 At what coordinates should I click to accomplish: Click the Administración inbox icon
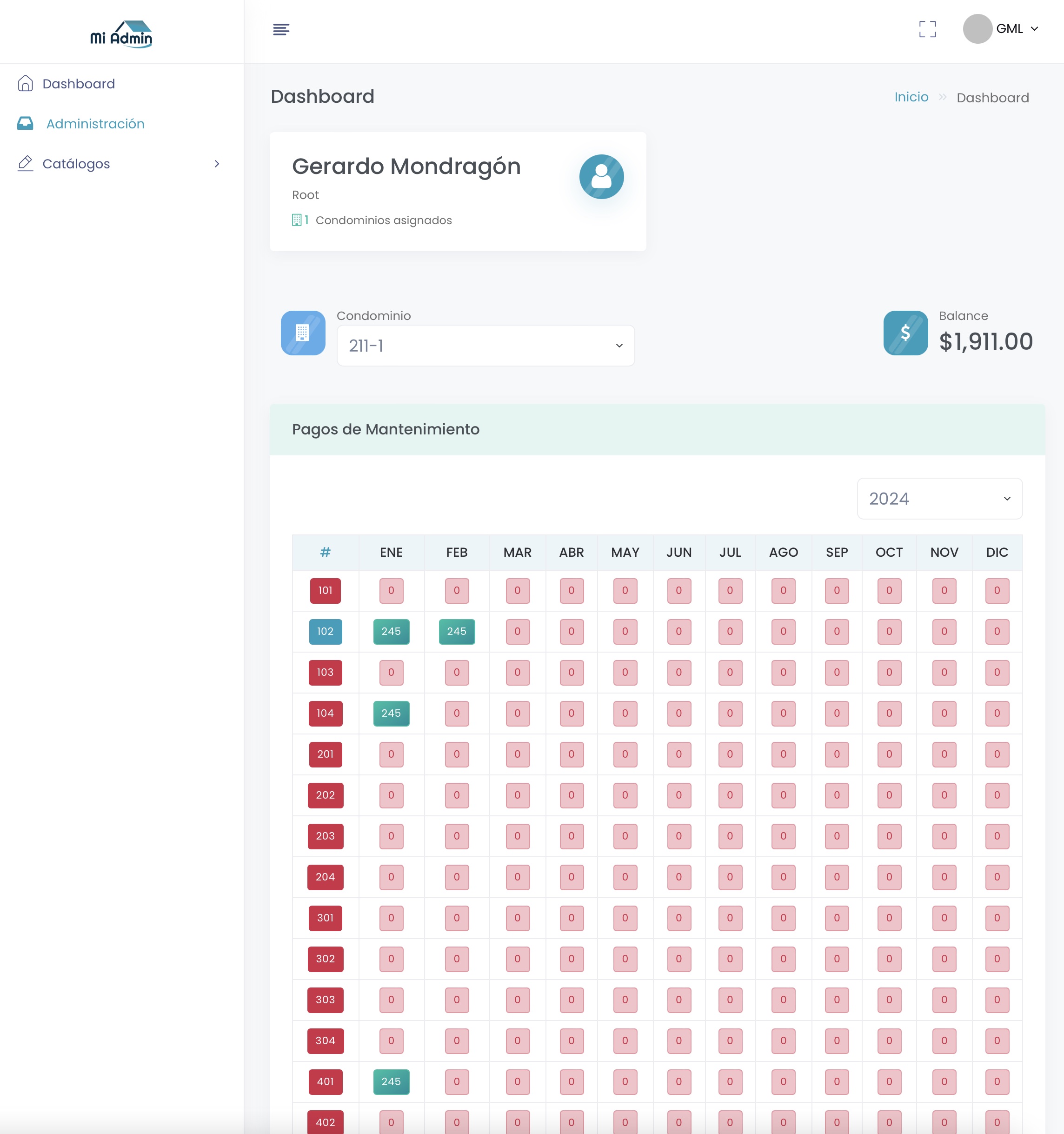[x=25, y=124]
